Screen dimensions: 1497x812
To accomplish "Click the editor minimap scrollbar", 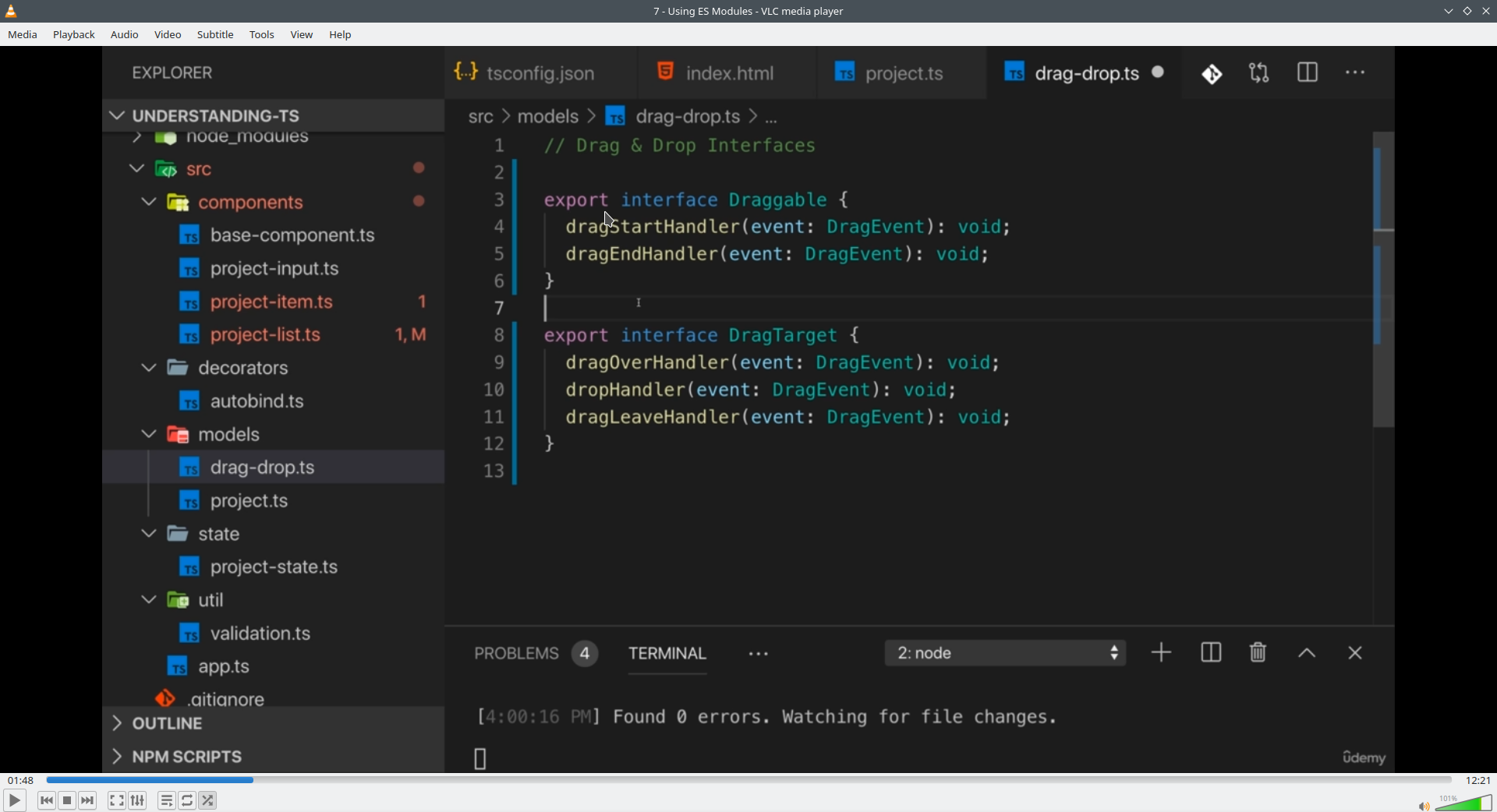I will coord(1384,281).
